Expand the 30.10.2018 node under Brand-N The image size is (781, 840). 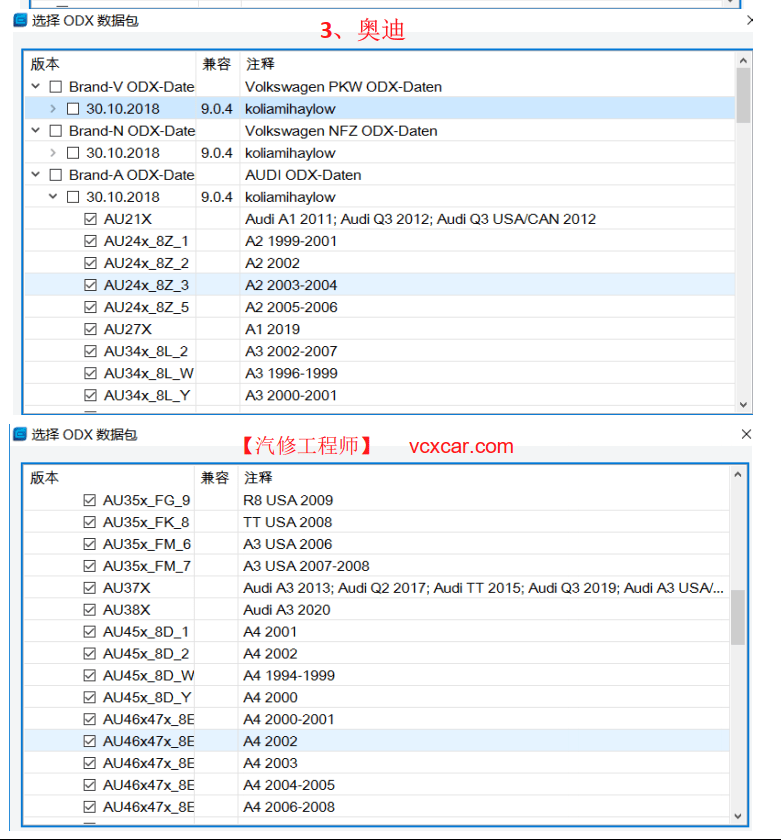53,153
